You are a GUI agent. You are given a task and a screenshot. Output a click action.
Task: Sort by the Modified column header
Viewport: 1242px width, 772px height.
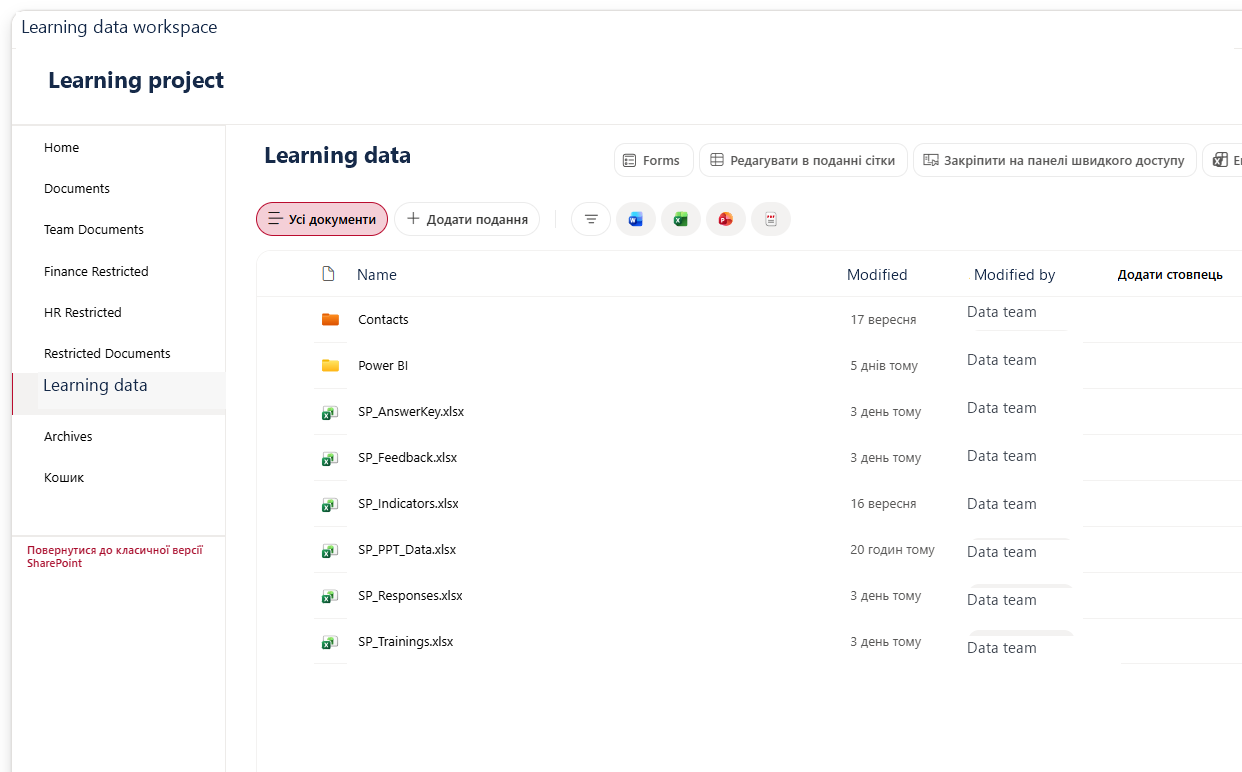tap(877, 275)
